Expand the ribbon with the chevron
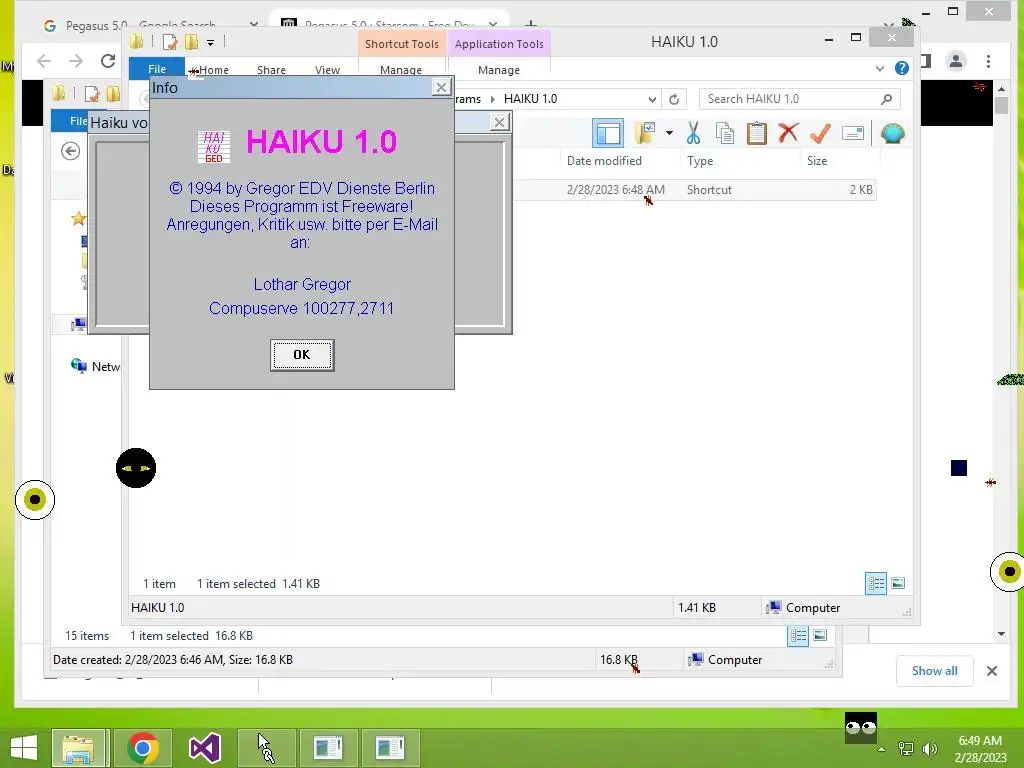This screenshot has height=768, width=1024. [x=880, y=68]
